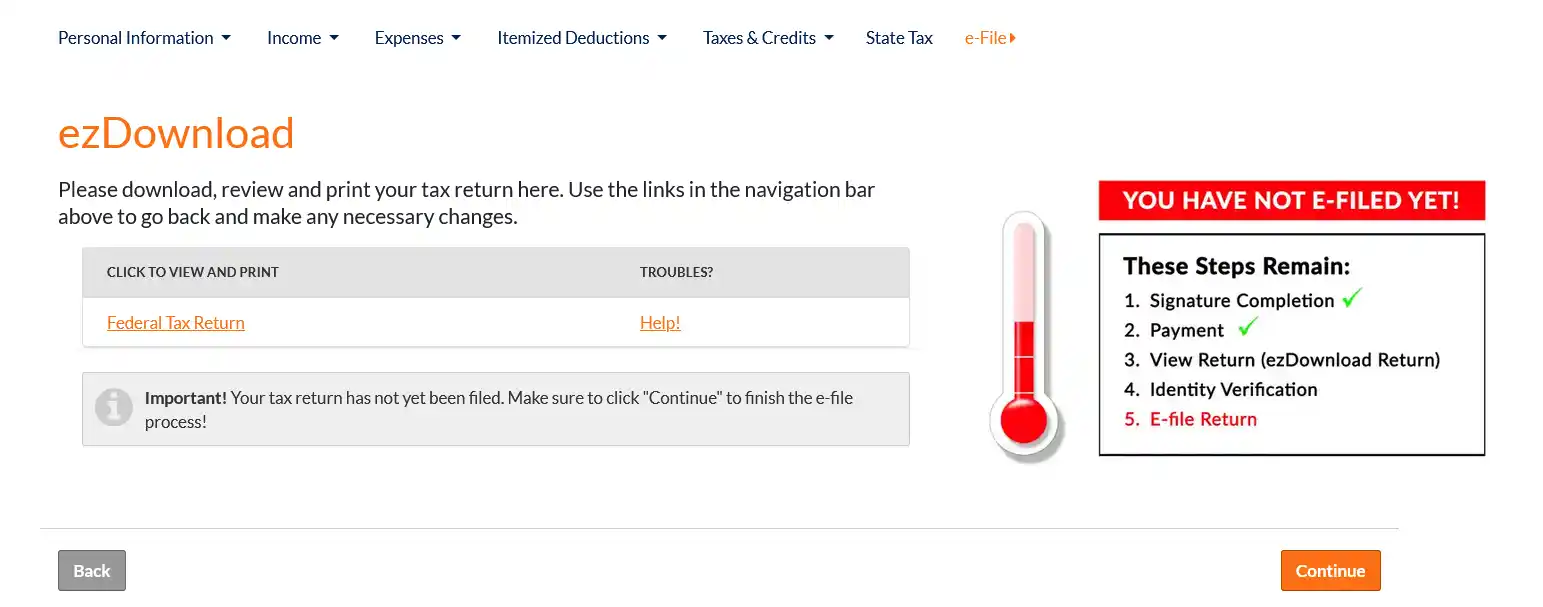Click the YOU HAVE NOT E-FILED YET banner

1291,200
